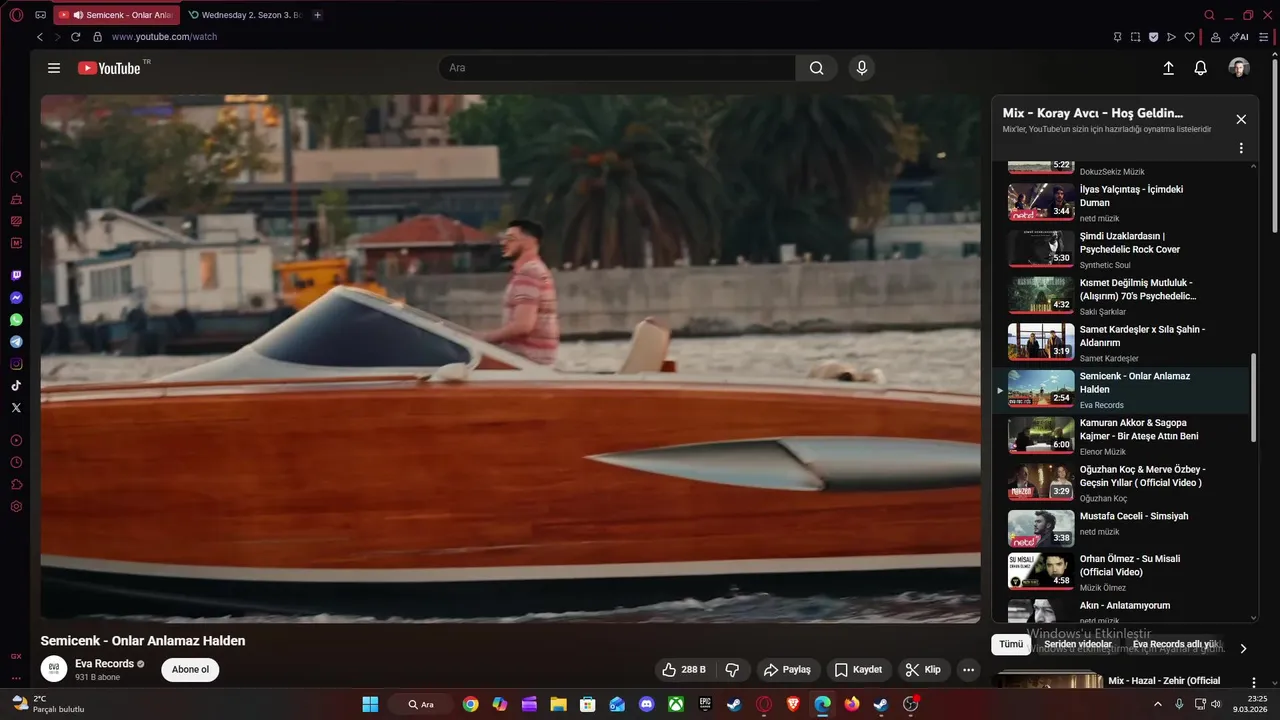Switch to the Wednesday 2. Sezon tab
1280x720 pixels.
245,15
